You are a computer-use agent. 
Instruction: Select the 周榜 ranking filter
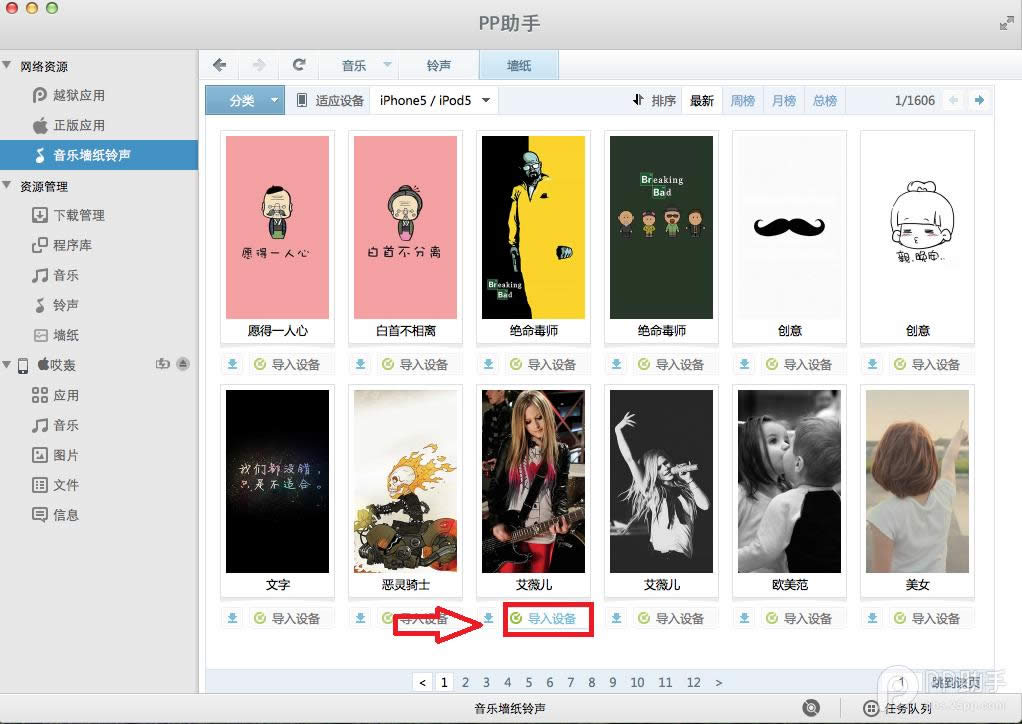point(742,100)
